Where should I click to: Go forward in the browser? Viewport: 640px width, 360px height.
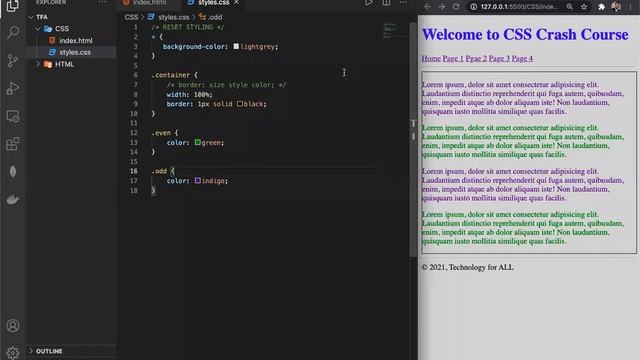coord(442,7)
